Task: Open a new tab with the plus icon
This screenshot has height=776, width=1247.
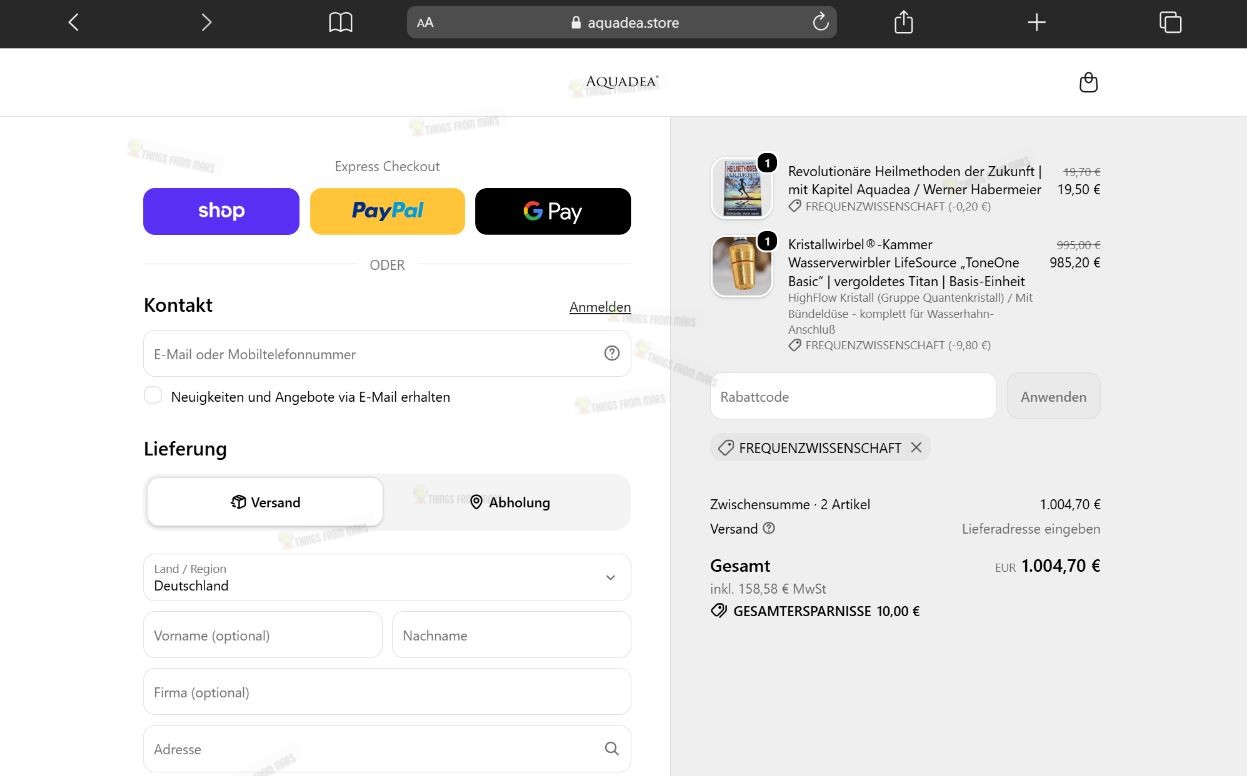Action: pyautogui.click(x=1037, y=22)
